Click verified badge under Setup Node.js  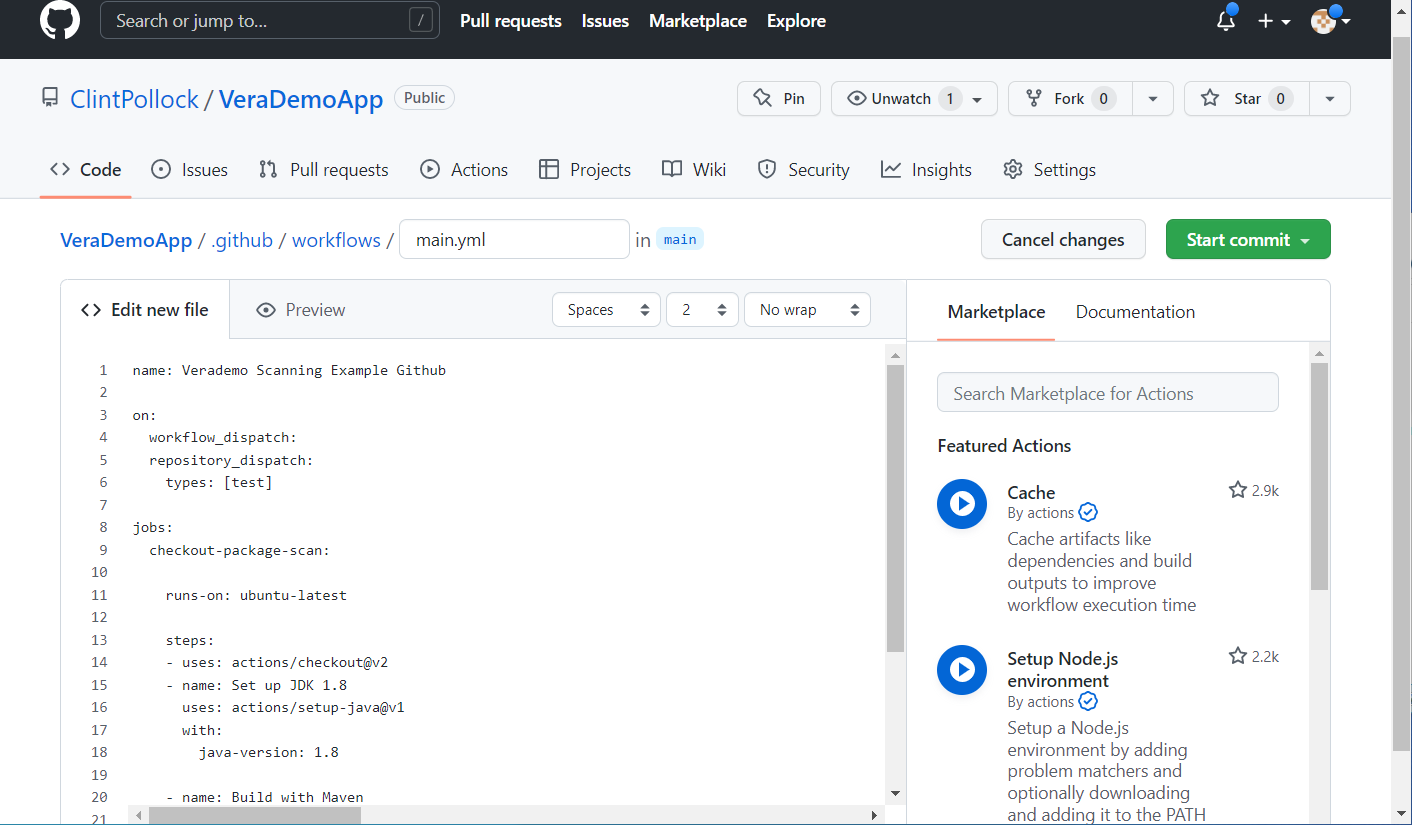coord(1088,702)
